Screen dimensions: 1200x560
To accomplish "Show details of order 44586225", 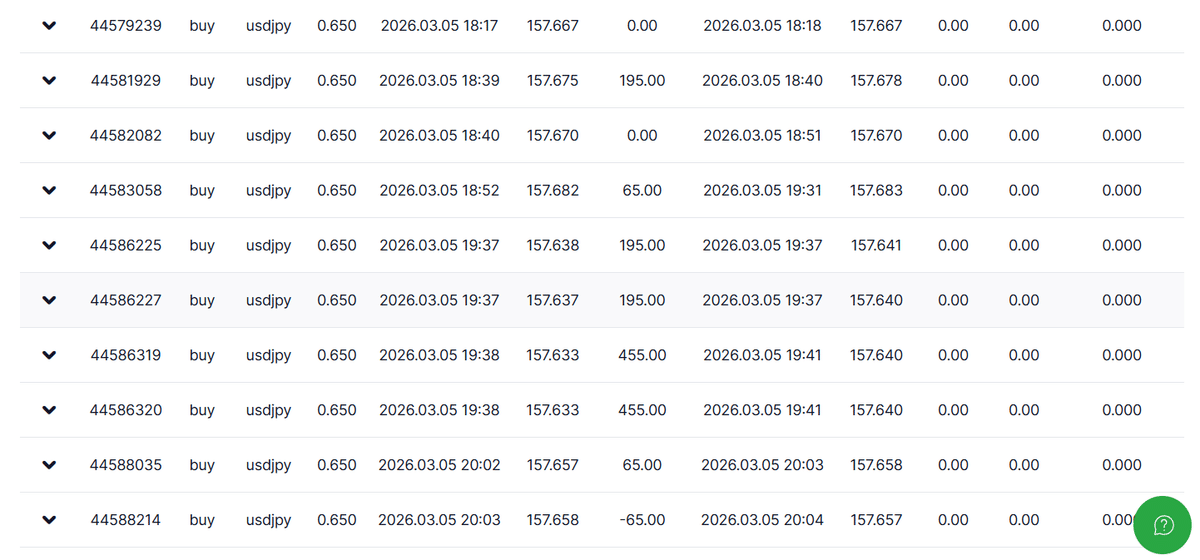I will click(49, 246).
